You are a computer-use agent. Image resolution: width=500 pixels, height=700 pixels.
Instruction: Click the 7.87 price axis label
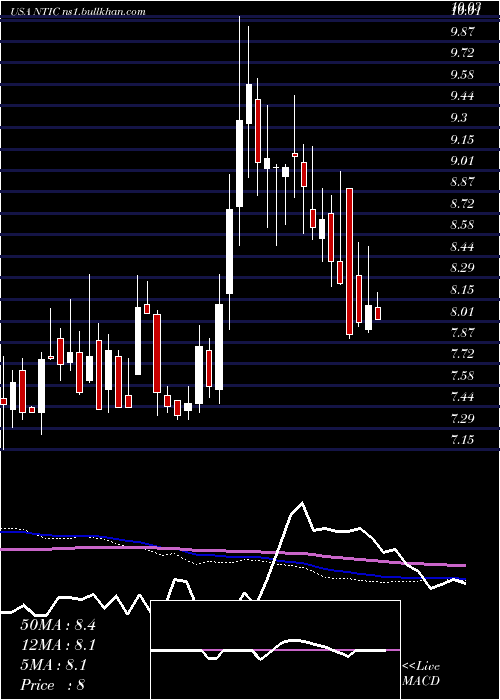(x=462, y=333)
